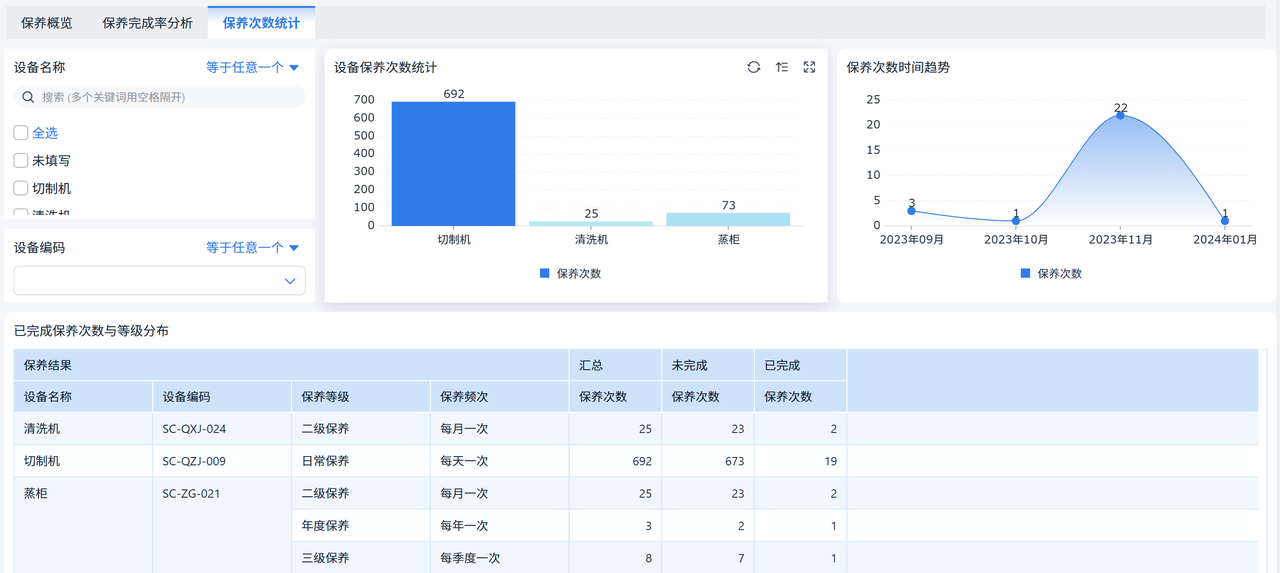Check the 全选 checkbox
1280x573 pixels.
[20, 132]
